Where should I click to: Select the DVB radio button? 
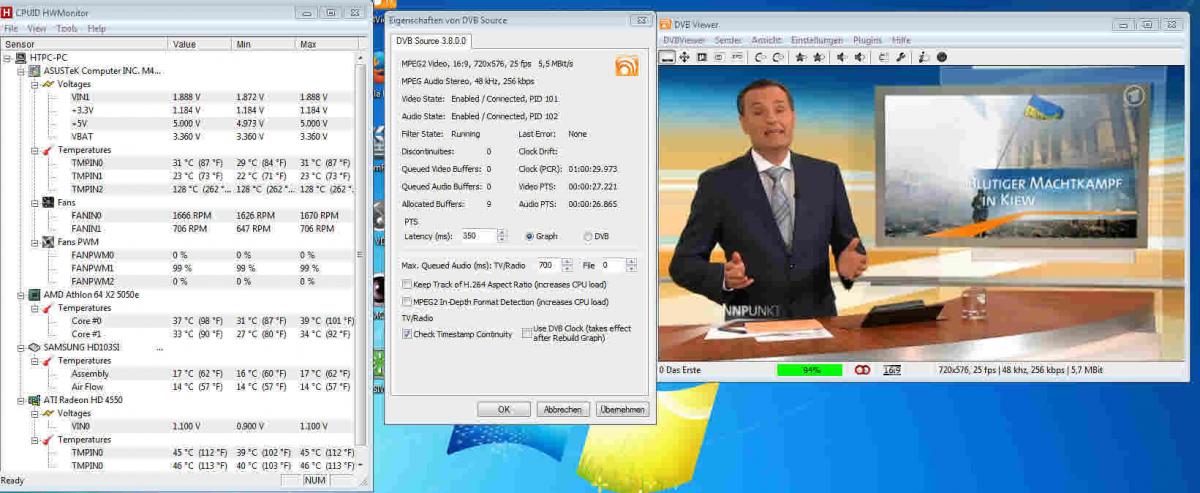pos(587,236)
